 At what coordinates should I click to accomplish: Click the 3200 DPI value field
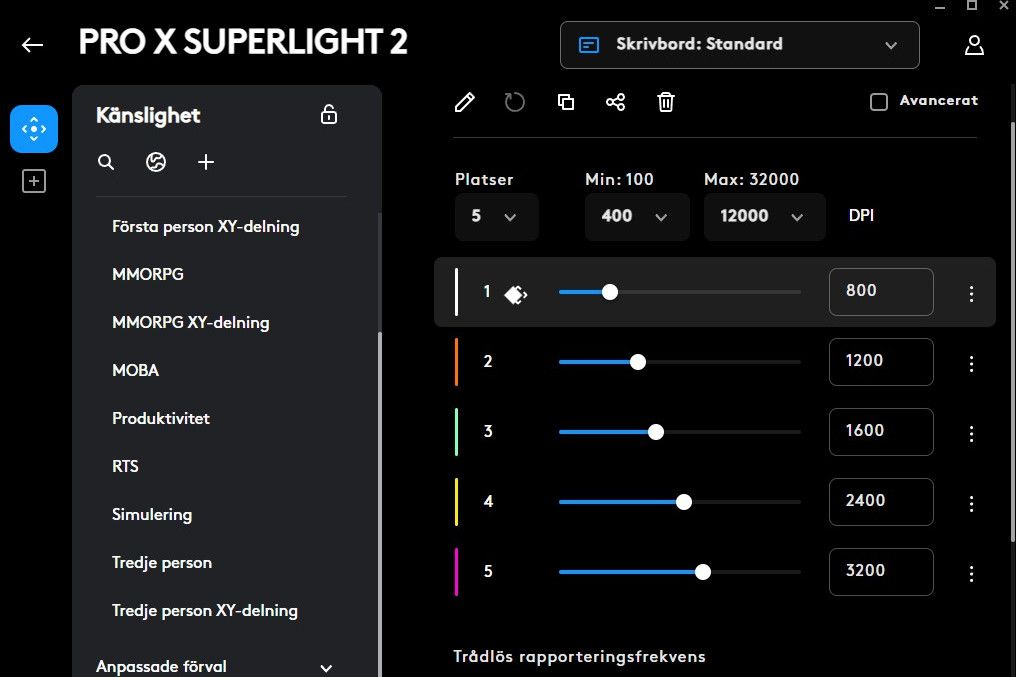881,572
